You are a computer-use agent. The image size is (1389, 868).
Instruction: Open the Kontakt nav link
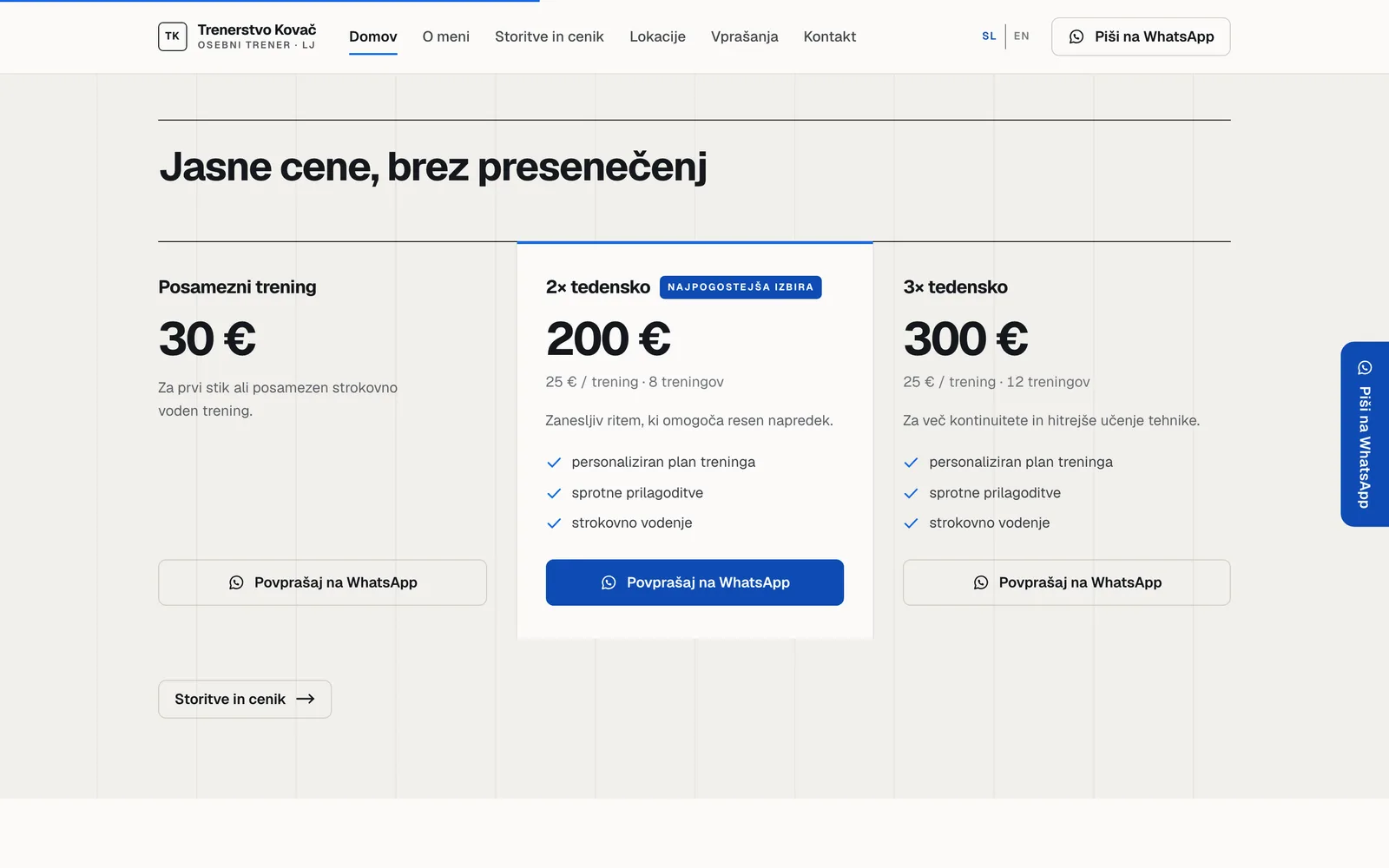tap(830, 36)
